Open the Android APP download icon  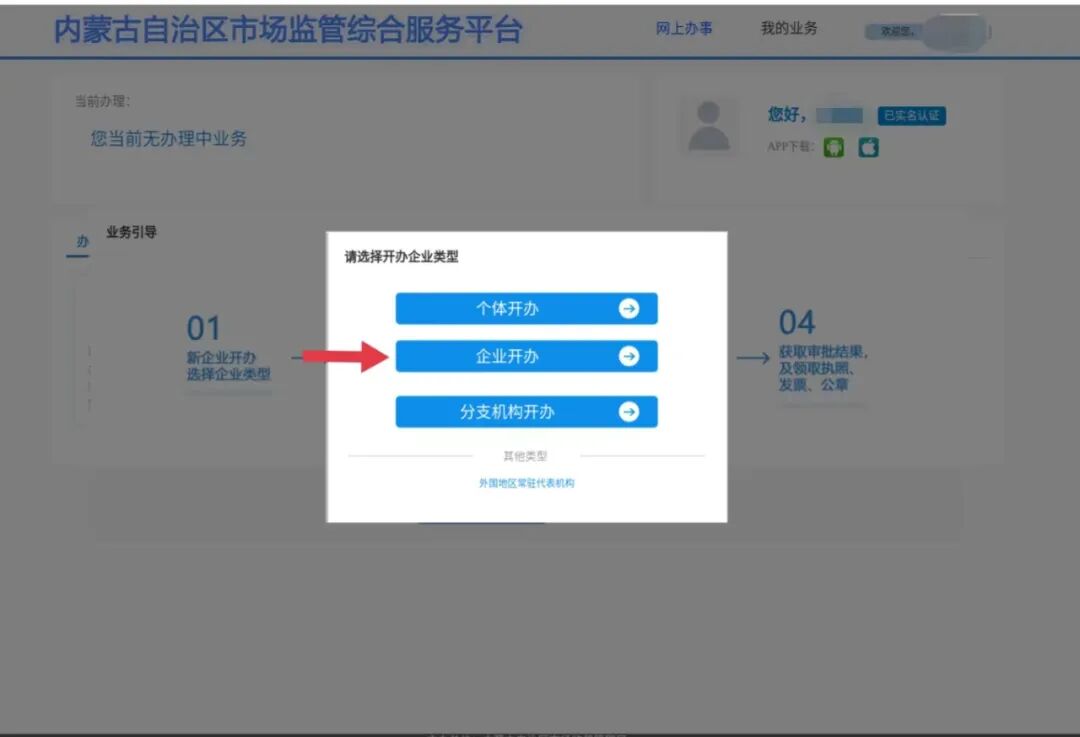[833, 147]
